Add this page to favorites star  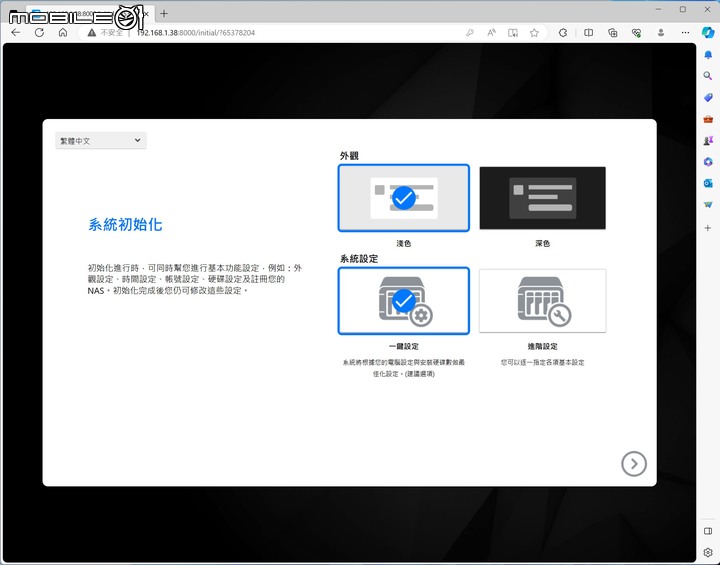[x=534, y=33]
